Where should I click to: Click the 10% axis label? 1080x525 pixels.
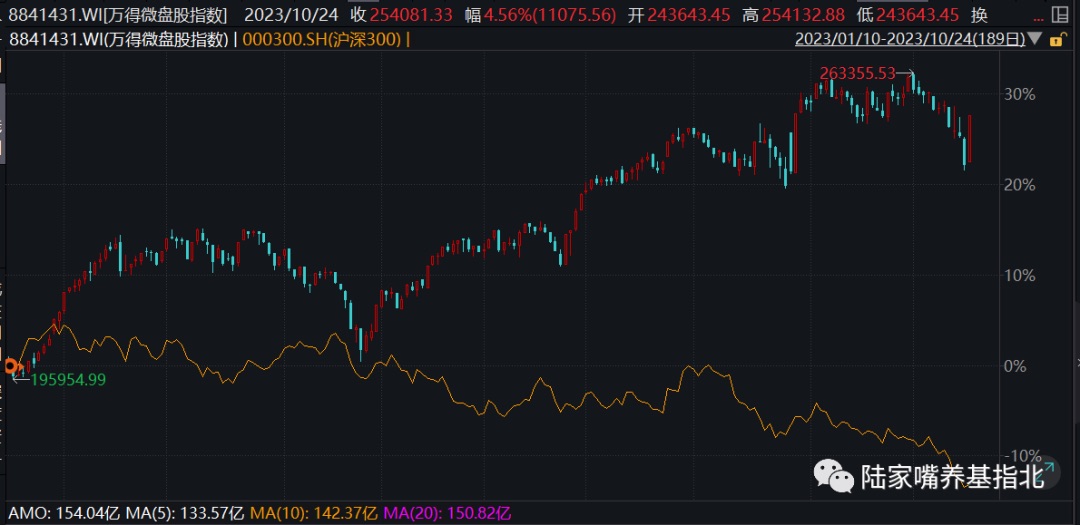click(x=1019, y=276)
